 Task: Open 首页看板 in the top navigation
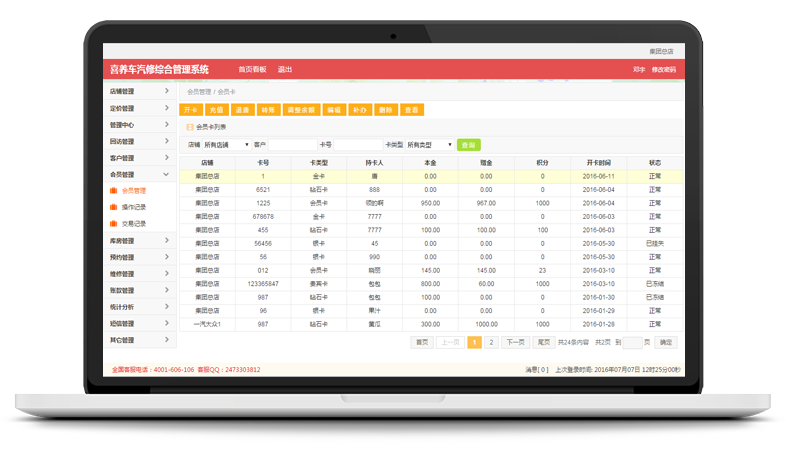pos(252,69)
